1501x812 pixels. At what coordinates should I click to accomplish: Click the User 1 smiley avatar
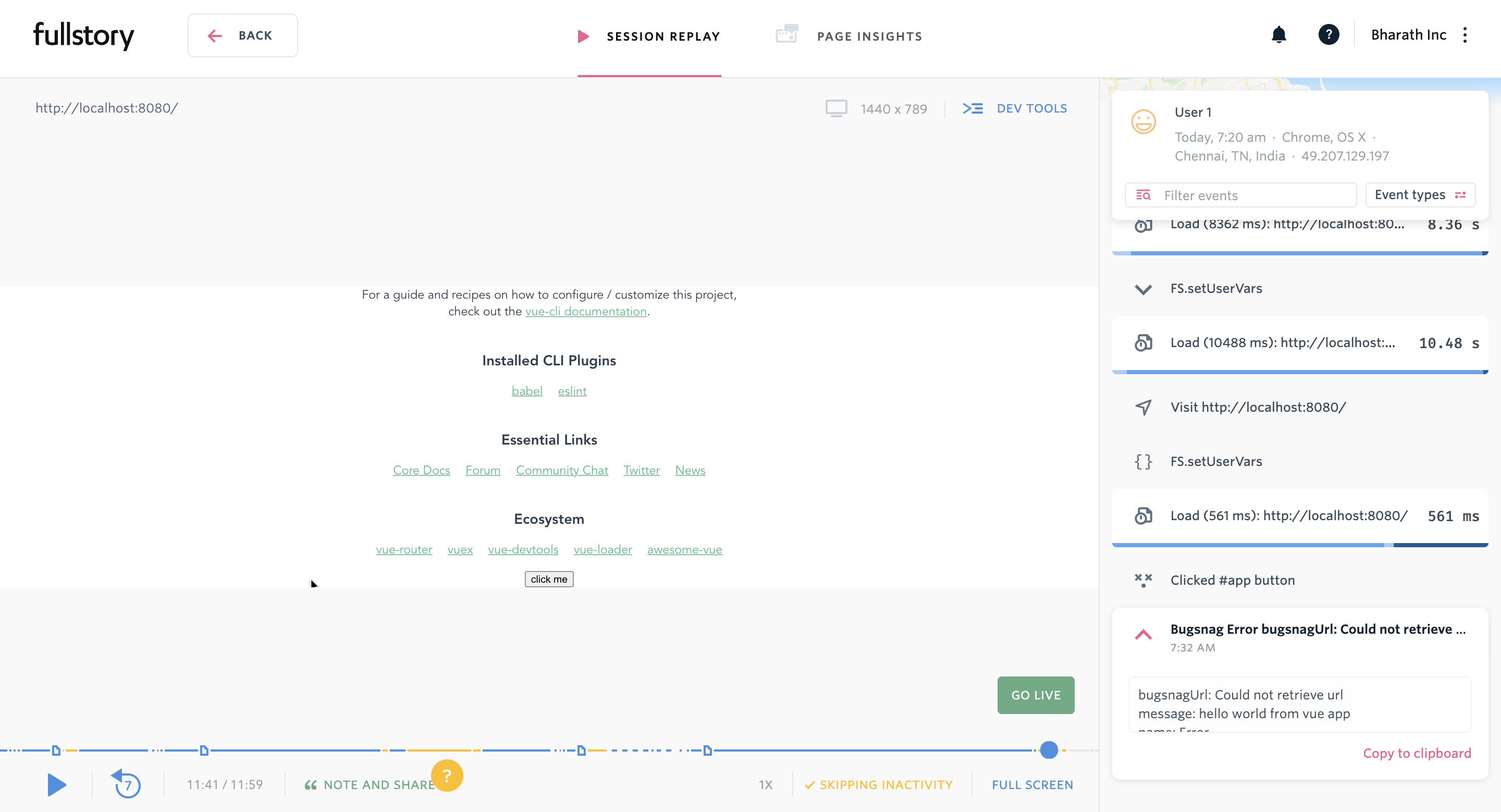[x=1143, y=122]
